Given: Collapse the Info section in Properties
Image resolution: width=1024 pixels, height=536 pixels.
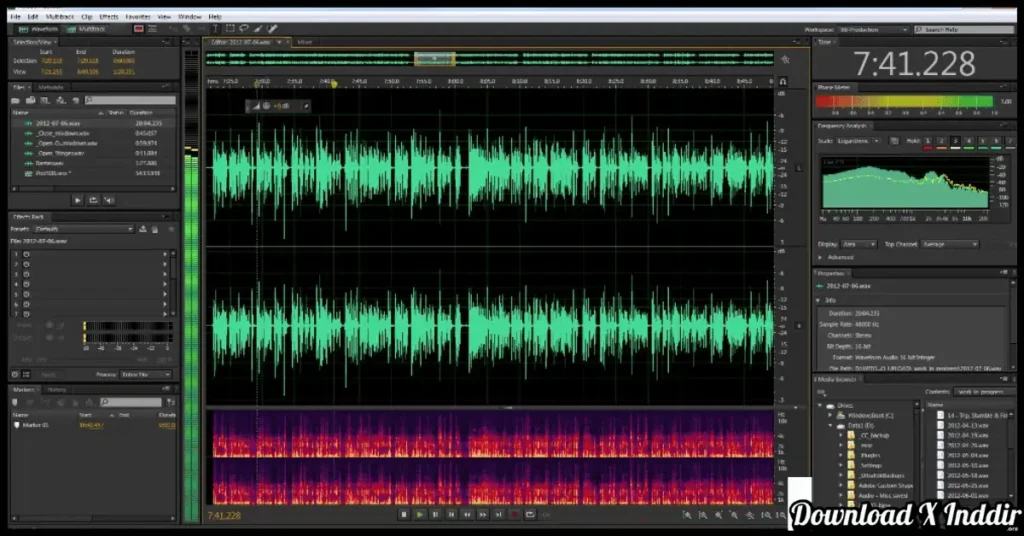Looking at the screenshot, I should tap(818, 300).
